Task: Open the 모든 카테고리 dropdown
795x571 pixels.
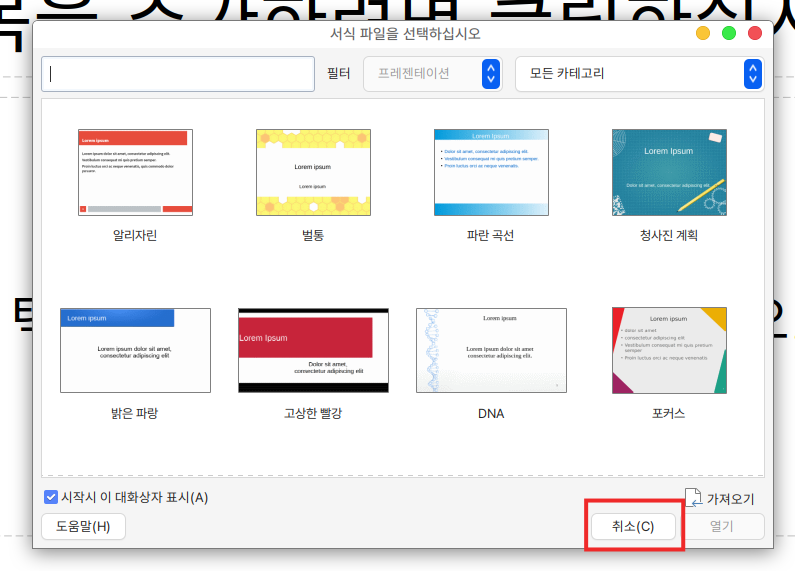Action: [x=639, y=74]
